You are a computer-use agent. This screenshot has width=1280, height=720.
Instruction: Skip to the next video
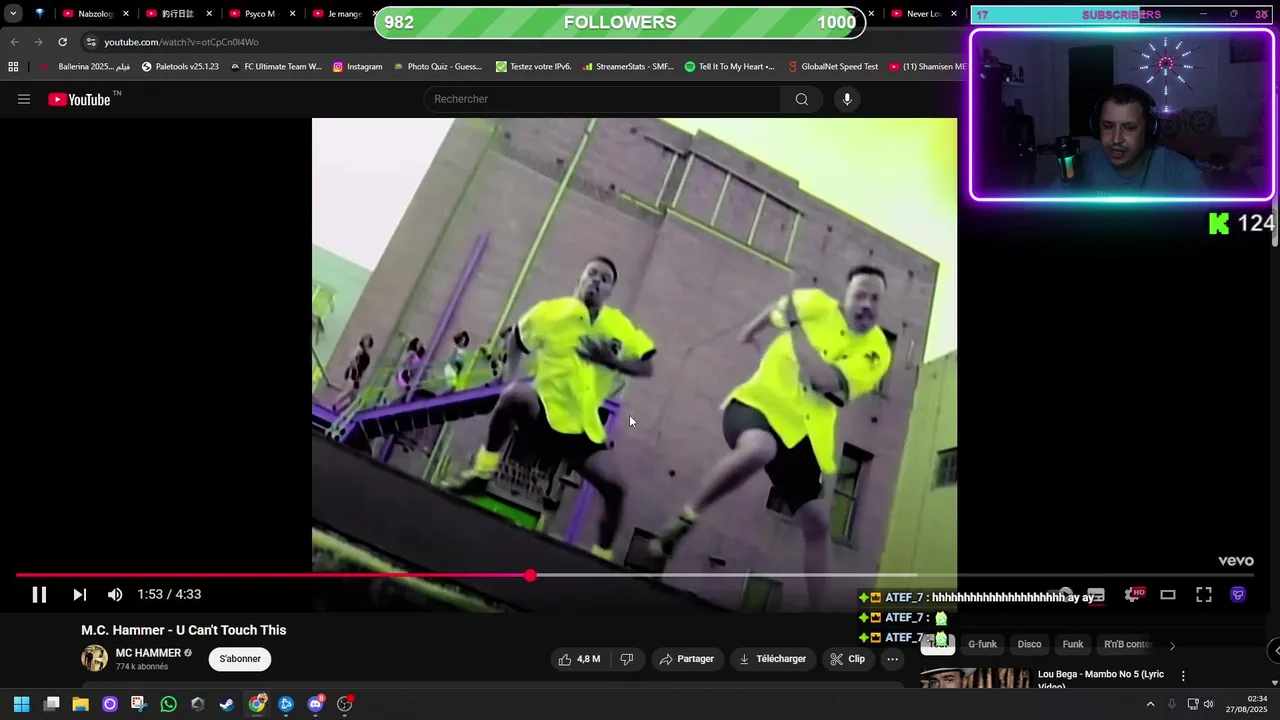(79, 595)
